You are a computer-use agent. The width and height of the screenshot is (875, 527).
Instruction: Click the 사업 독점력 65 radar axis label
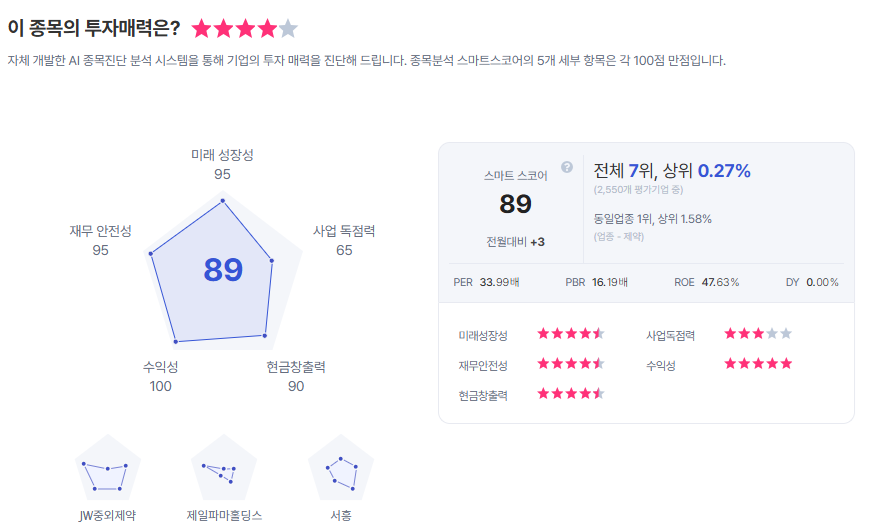(344, 240)
